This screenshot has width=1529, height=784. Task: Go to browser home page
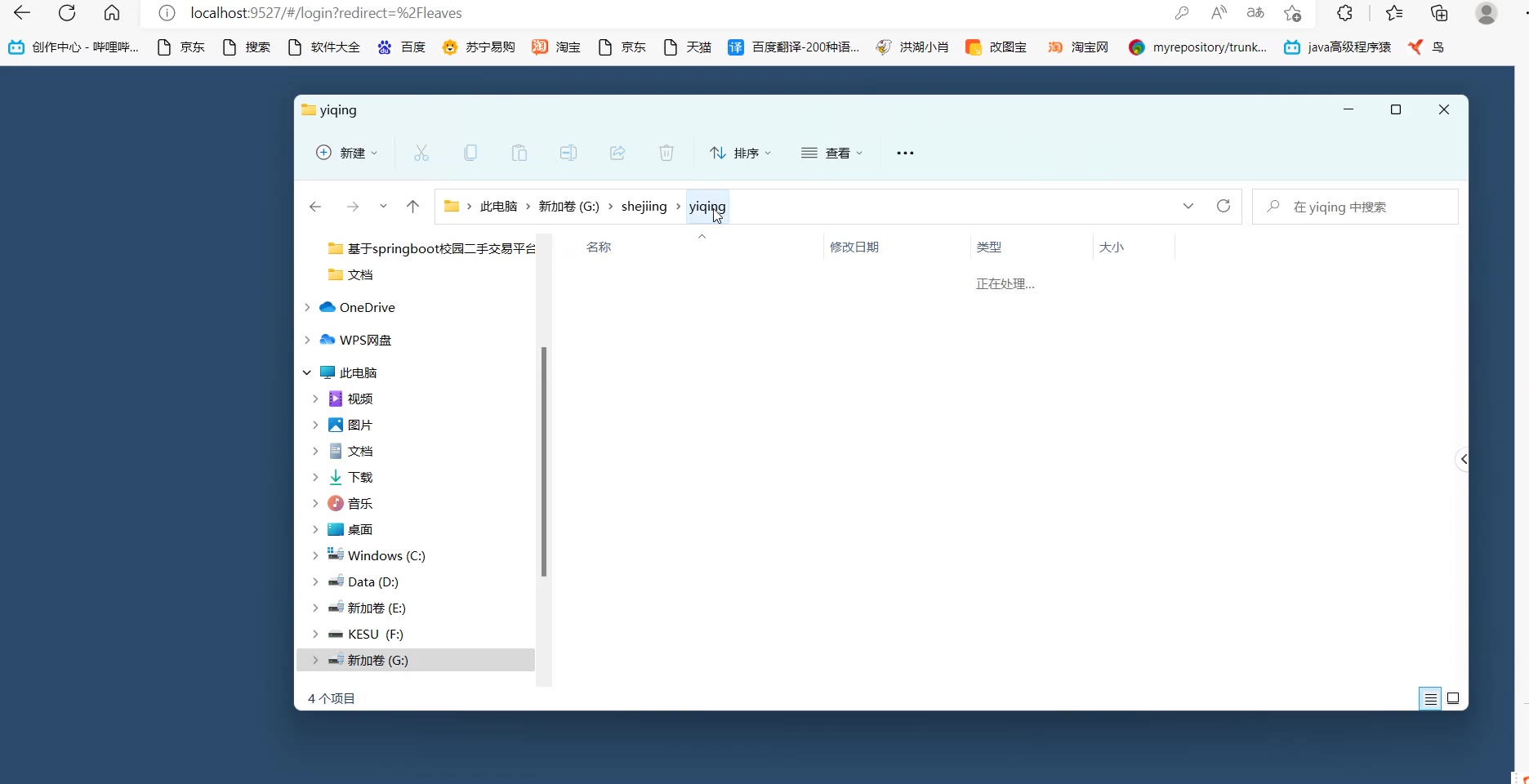click(112, 13)
